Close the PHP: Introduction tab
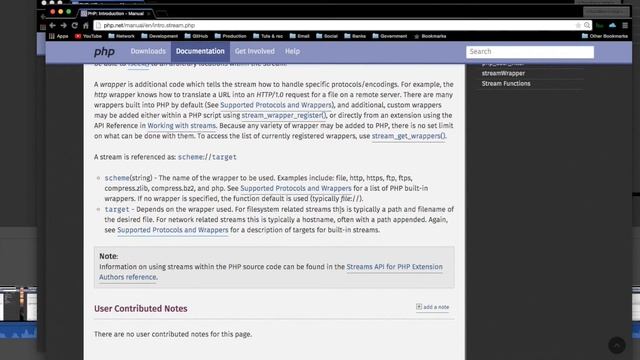 click(x=149, y=13)
